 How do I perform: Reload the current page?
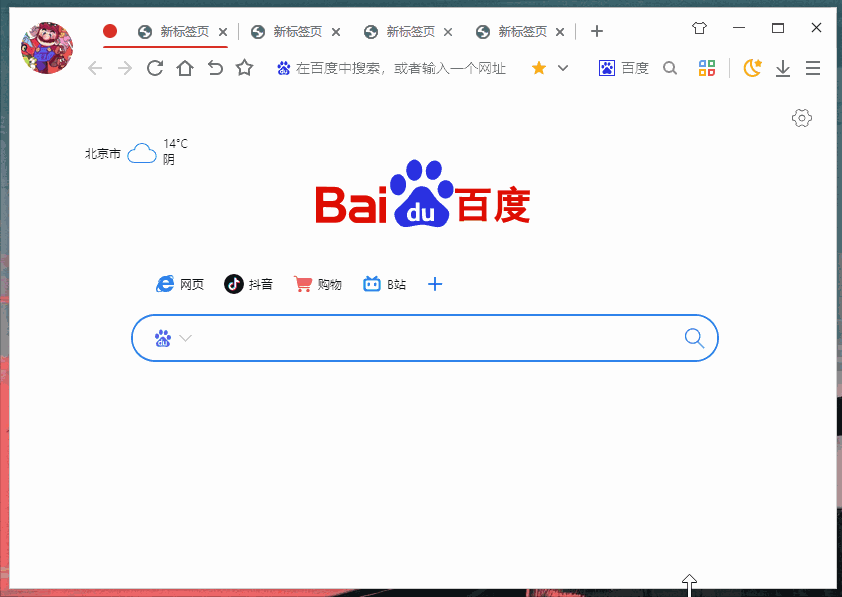[x=155, y=68]
